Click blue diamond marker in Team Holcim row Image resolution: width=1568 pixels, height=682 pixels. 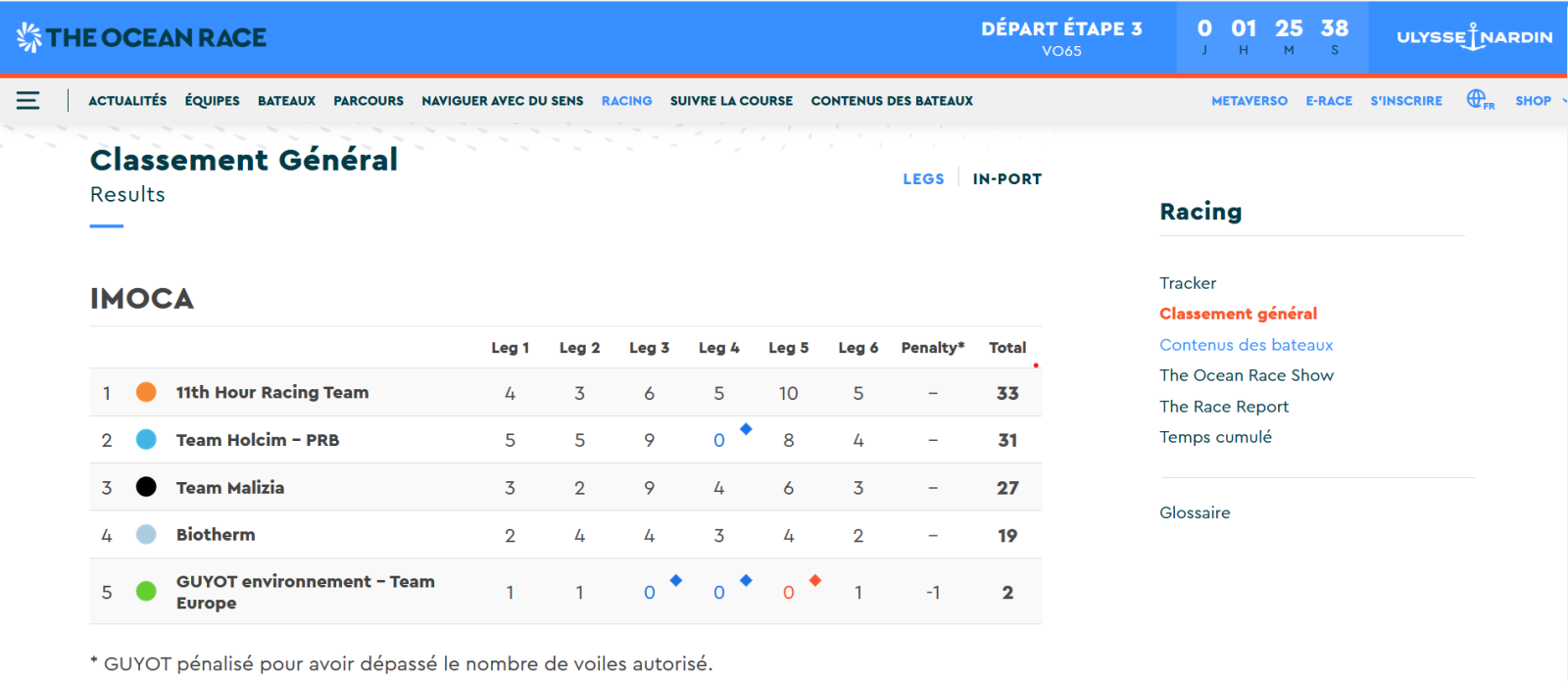coord(746,429)
